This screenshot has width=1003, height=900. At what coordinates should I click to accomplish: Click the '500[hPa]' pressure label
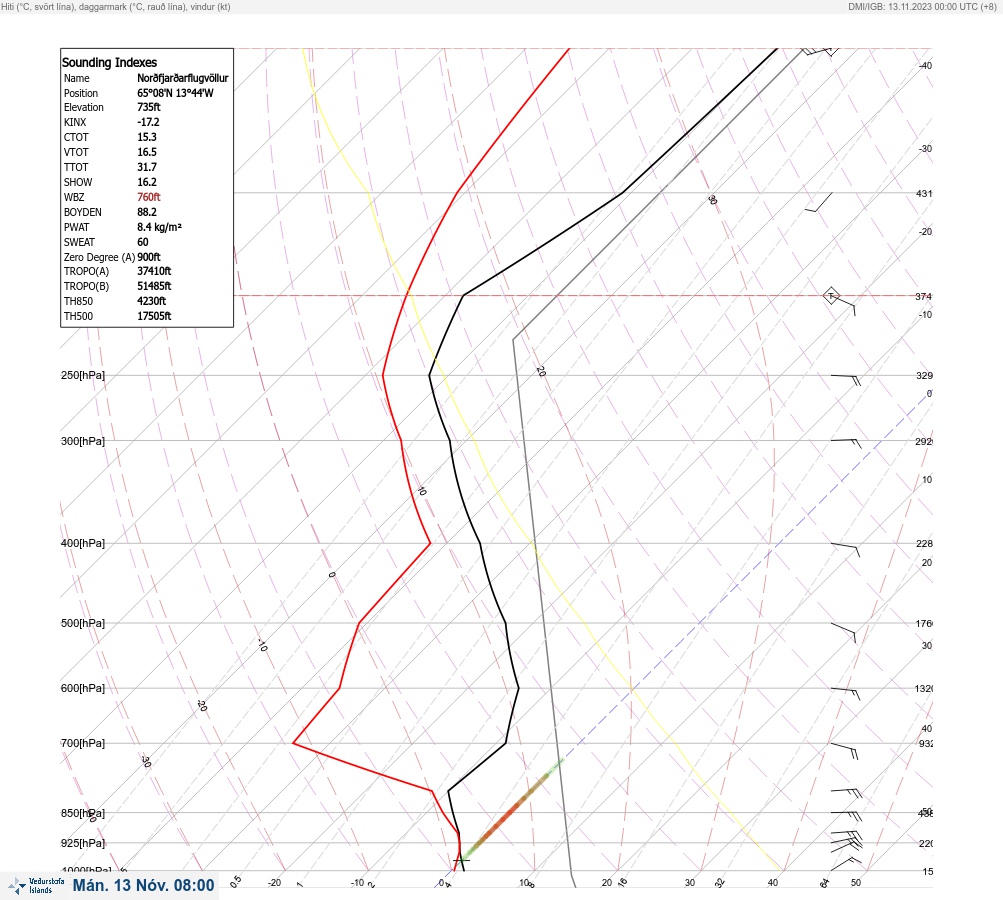coord(83,623)
